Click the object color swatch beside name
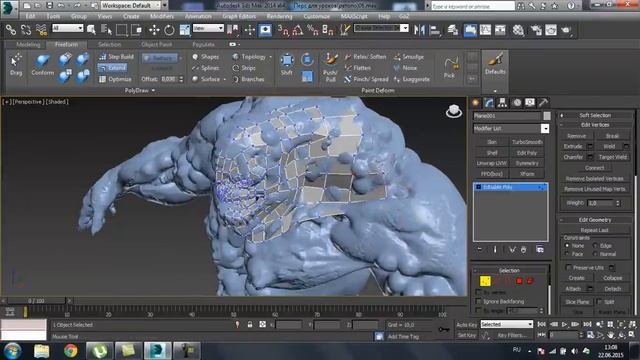The width and height of the screenshot is (640, 360). (x=547, y=116)
